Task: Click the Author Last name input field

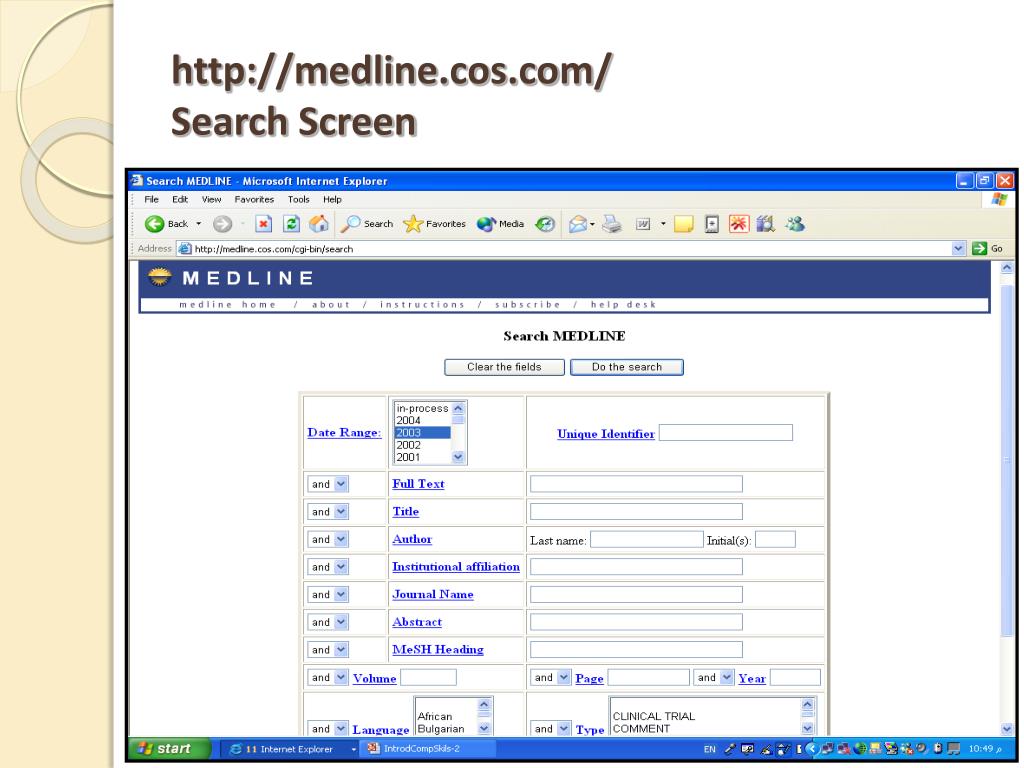Action: pyautogui.click(x=647, y=539)
